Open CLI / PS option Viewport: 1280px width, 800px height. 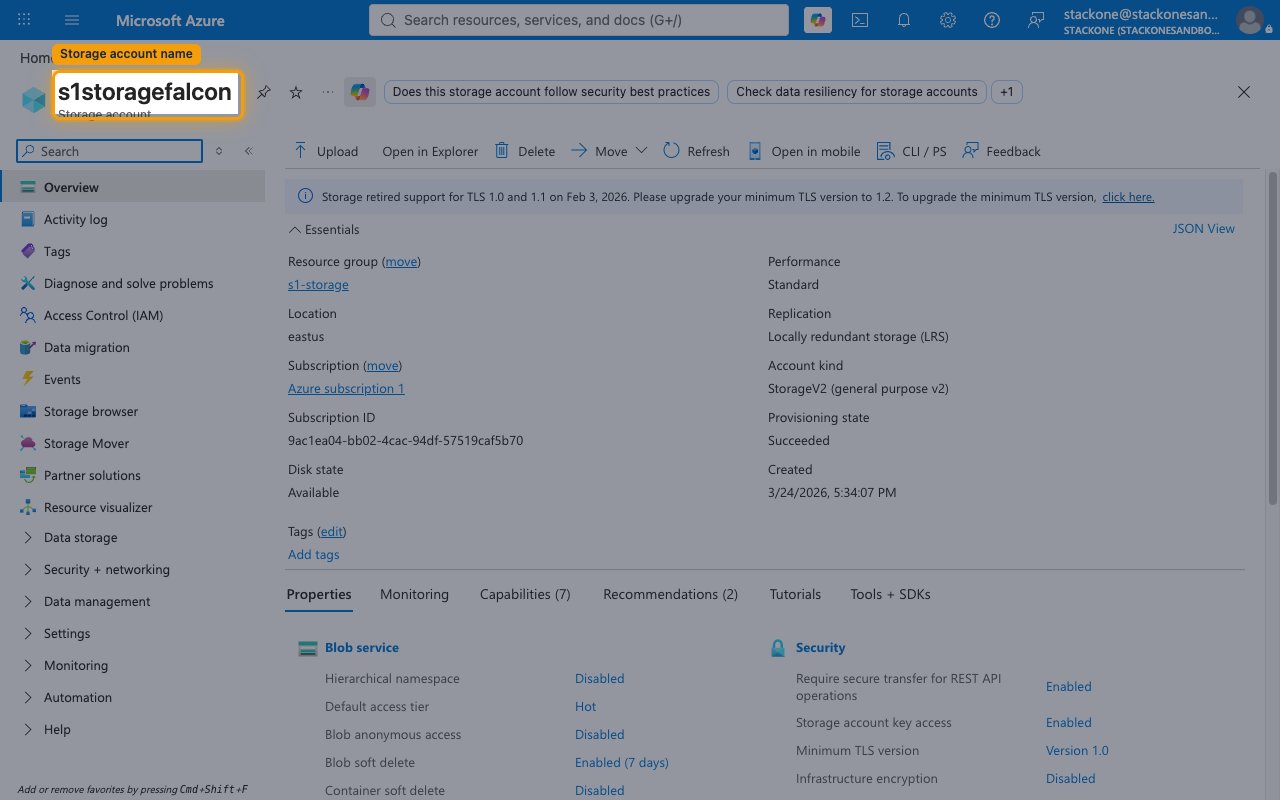[x=911, y=151]
